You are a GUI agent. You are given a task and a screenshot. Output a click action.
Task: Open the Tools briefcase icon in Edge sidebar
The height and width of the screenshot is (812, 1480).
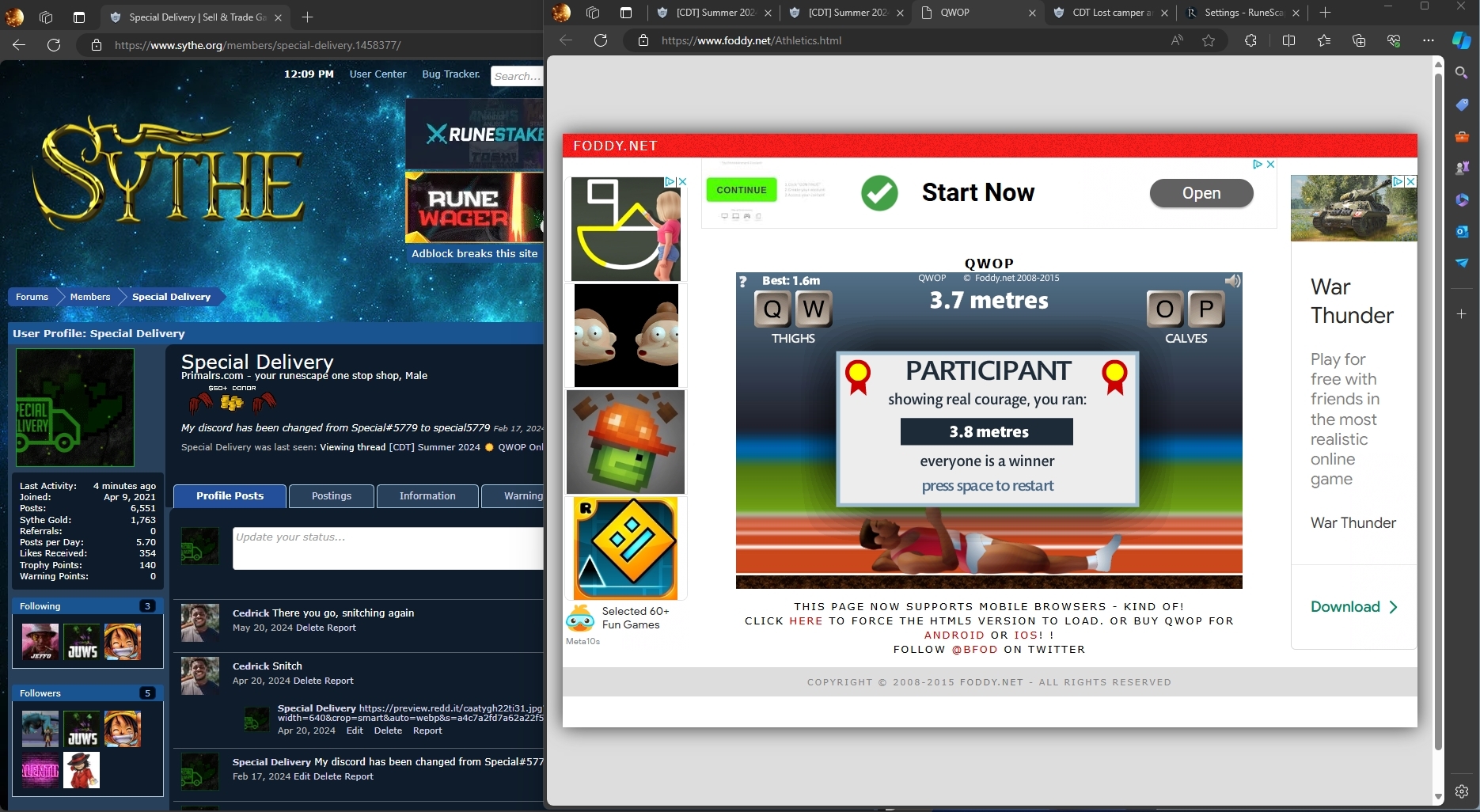[x=1462, y=136]
